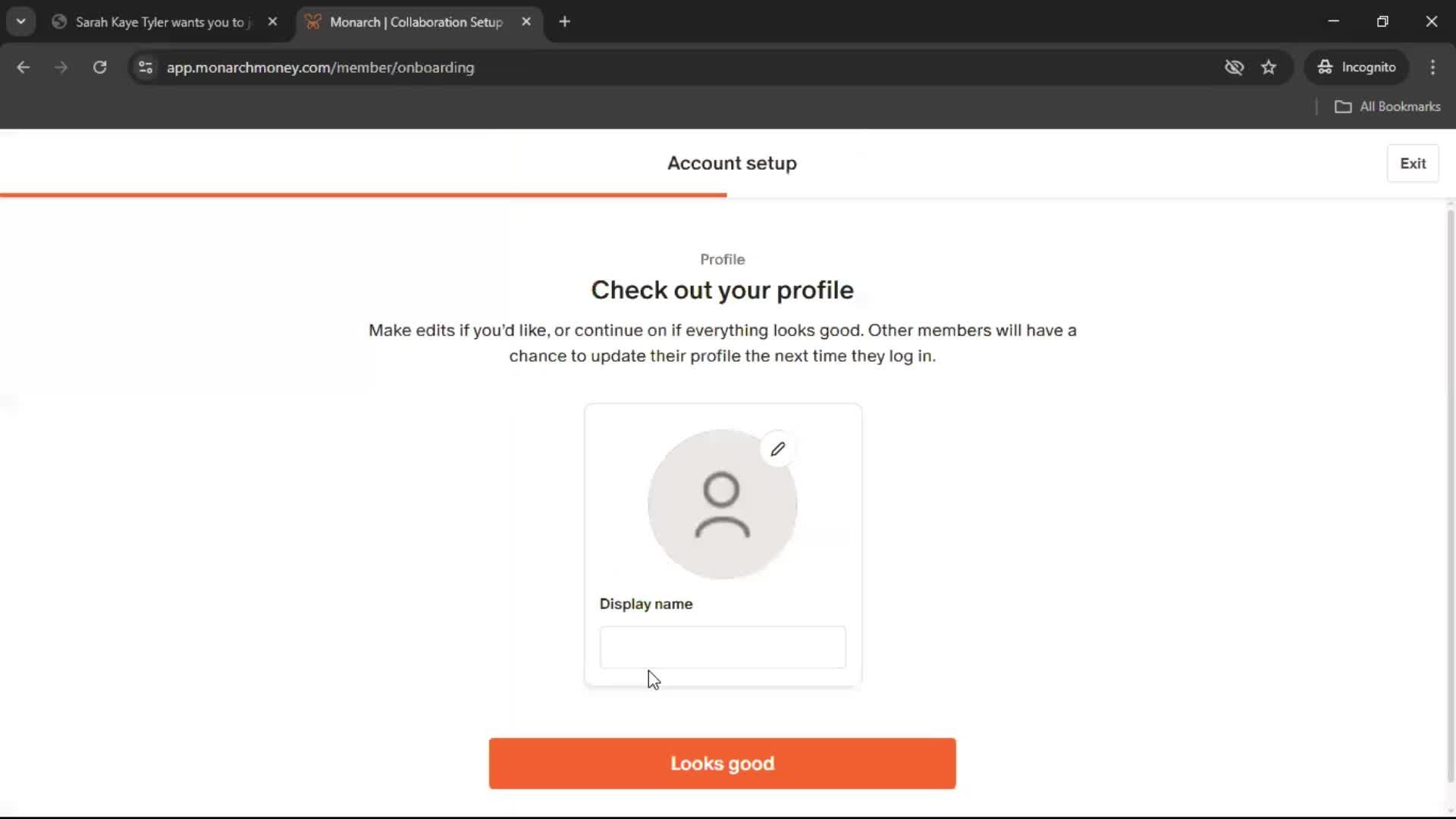The width and height of the screenshot is (1456, 819).
Task: Click the Exit button
Action: 1412,163
